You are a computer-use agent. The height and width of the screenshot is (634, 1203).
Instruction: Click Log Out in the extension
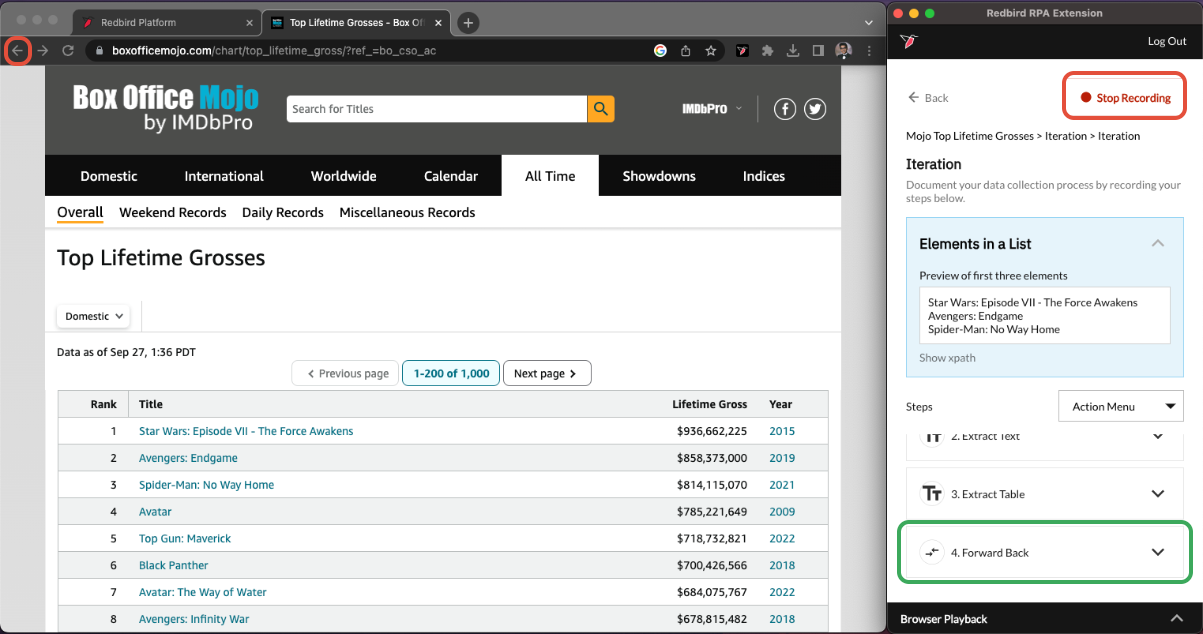coord(1167,41)
